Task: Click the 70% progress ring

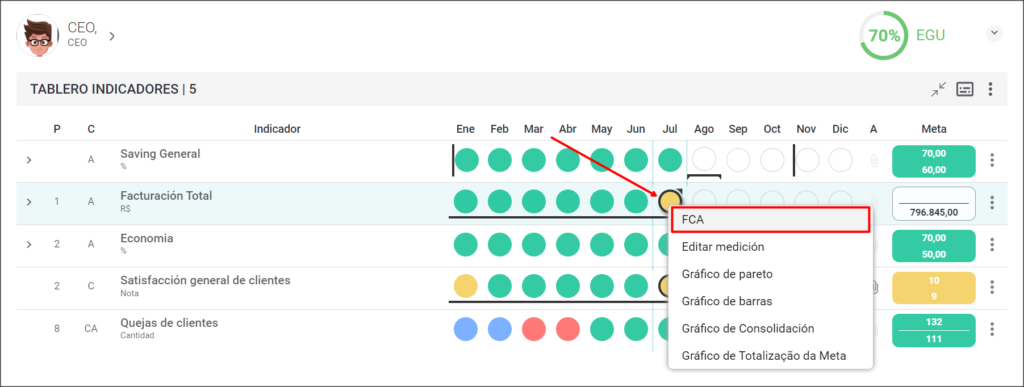Action: [884, 35]
